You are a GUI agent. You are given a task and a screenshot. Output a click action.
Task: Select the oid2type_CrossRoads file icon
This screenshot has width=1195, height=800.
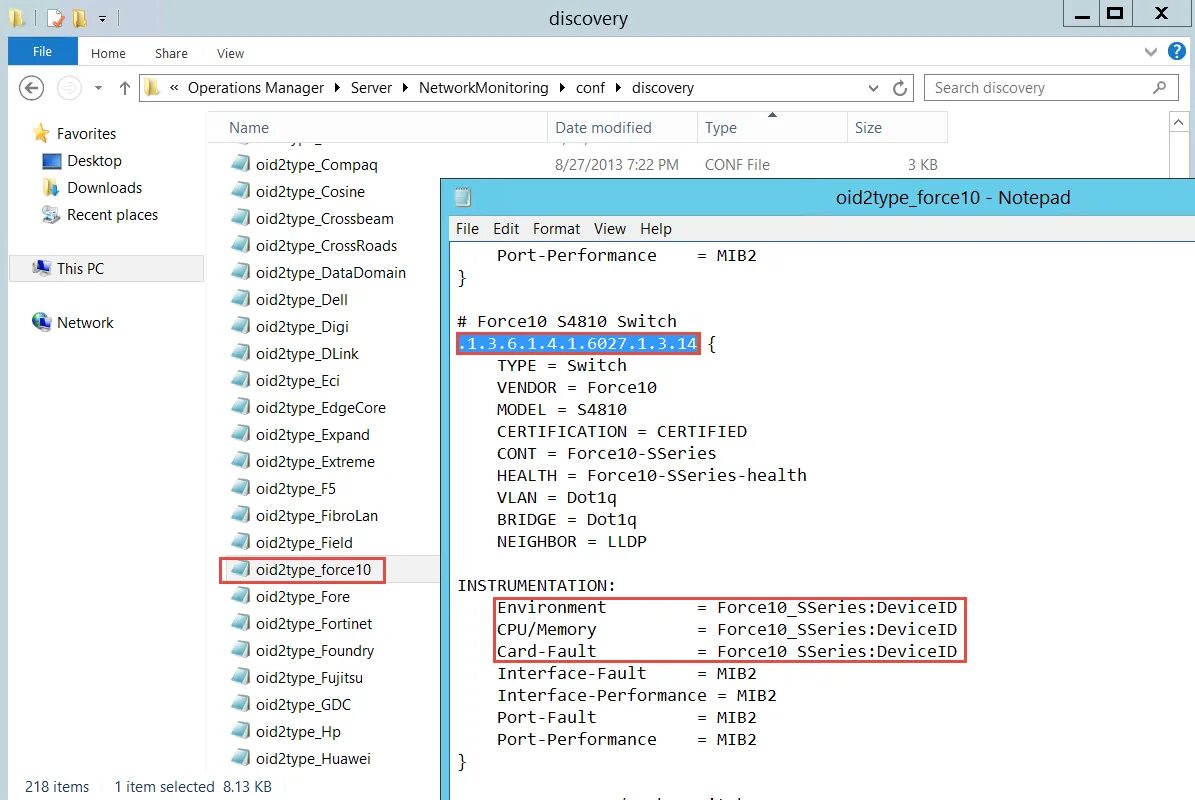click(x=241, y=245)
